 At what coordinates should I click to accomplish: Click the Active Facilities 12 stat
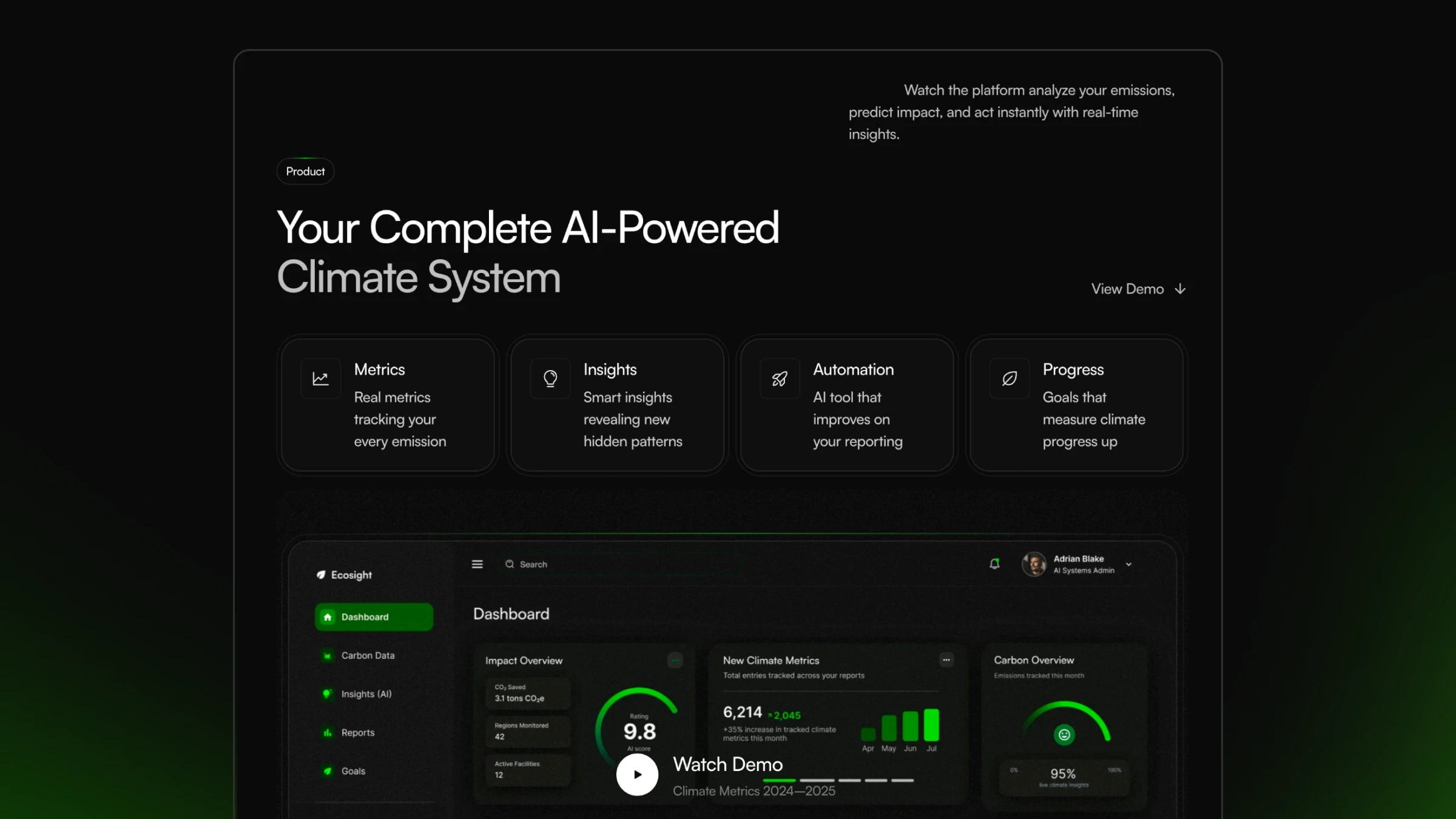point(528,770)
